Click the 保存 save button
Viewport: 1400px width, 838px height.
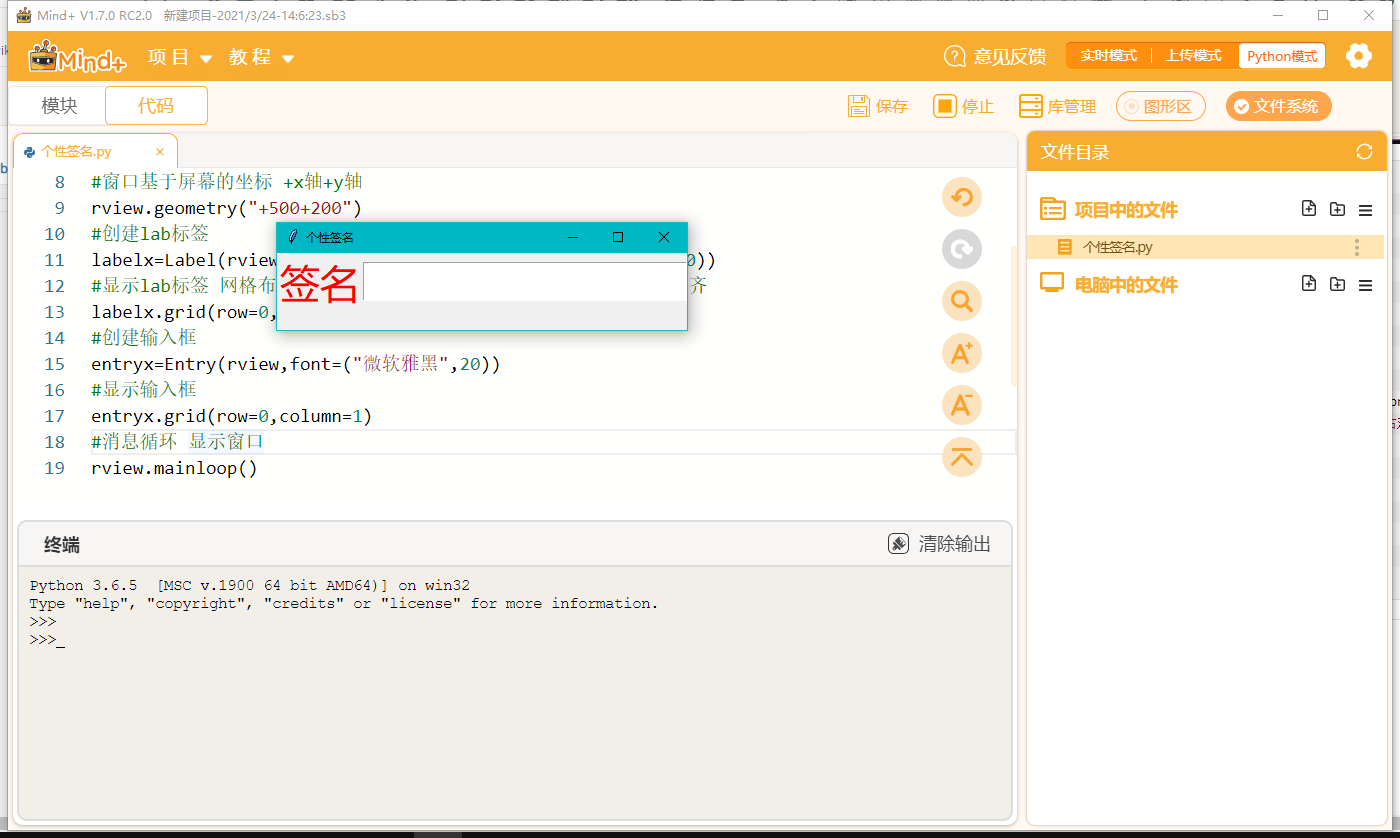point(877,106)
